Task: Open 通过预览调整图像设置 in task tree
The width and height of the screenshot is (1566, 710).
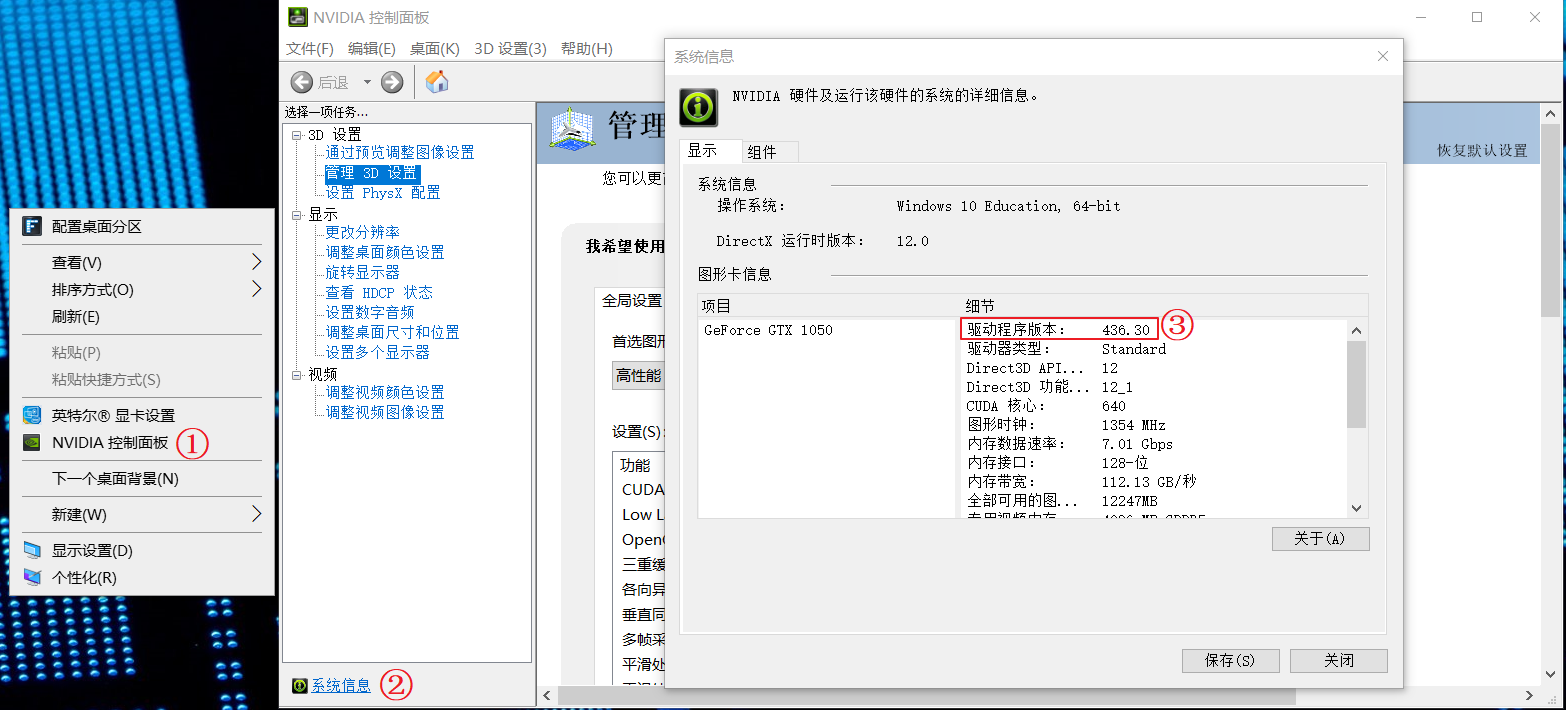Action: (400, 153)
